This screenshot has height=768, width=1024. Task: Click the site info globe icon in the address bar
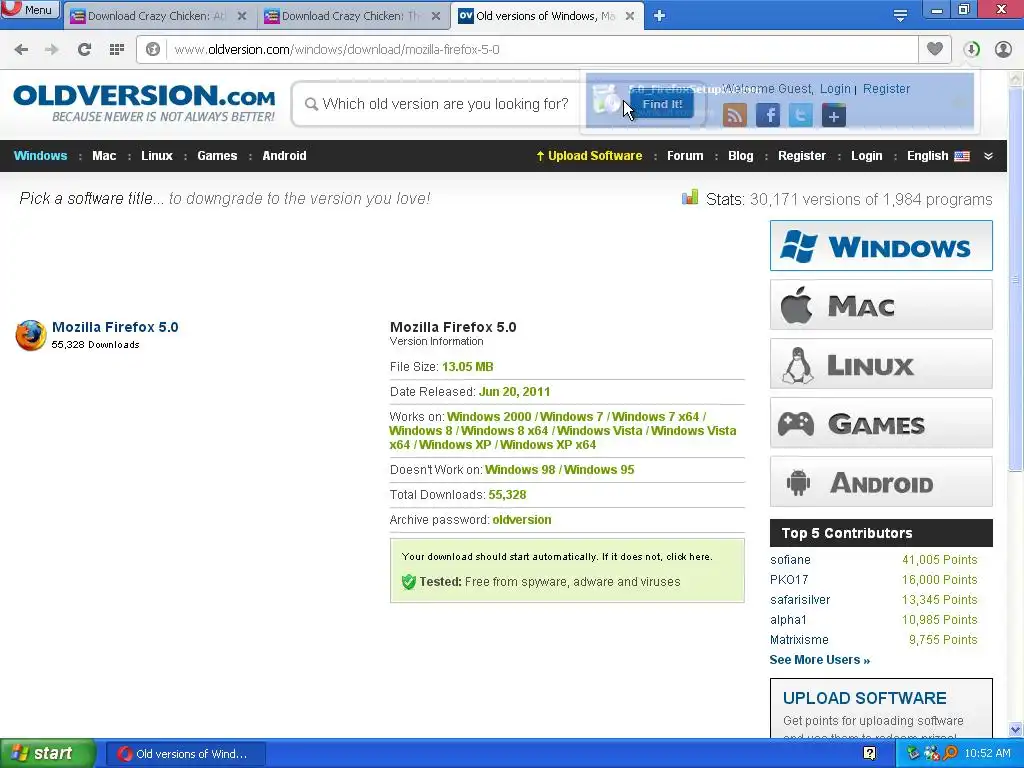click(153, 50)
